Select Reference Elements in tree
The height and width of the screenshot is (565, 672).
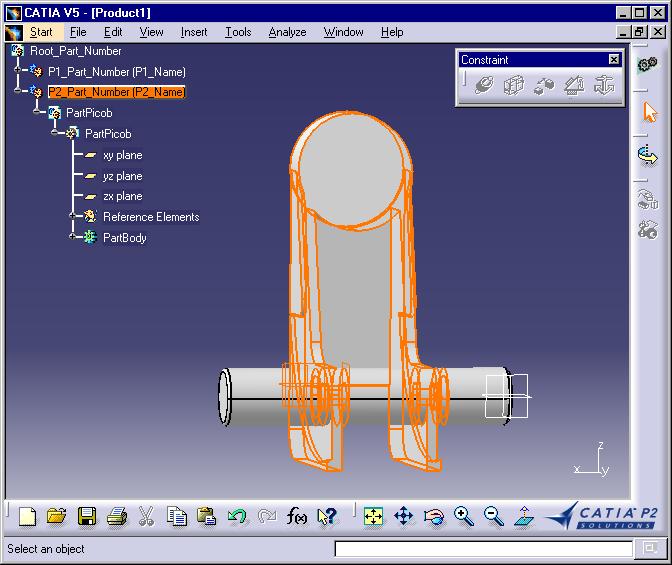click(151, 217)
